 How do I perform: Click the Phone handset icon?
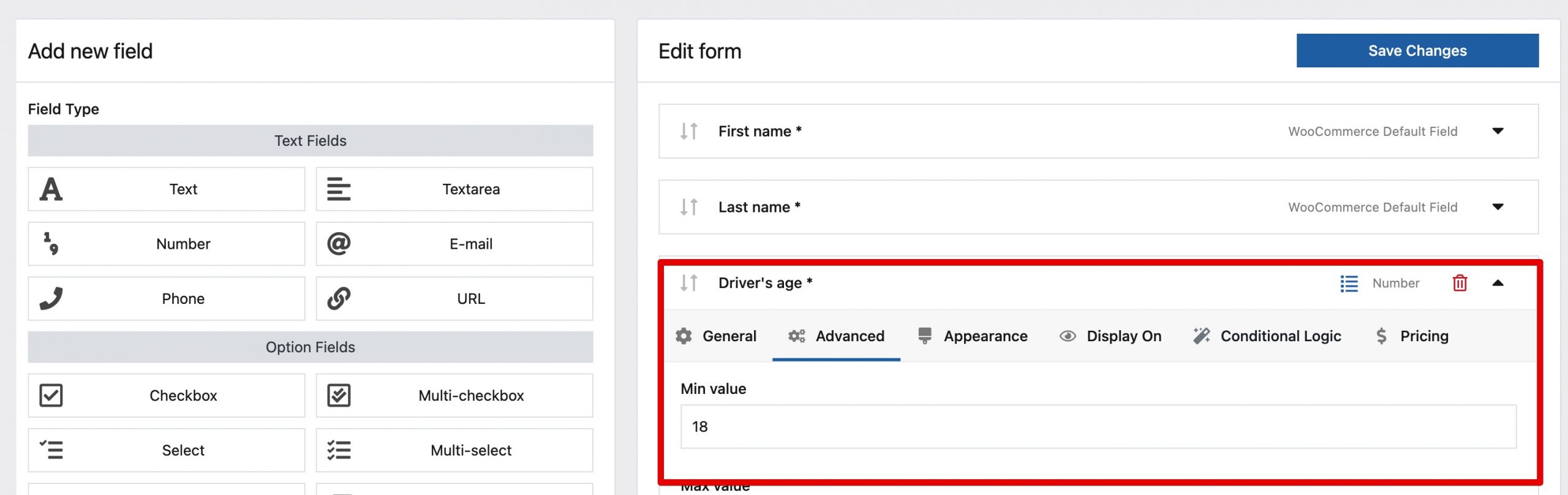(51, 298)
